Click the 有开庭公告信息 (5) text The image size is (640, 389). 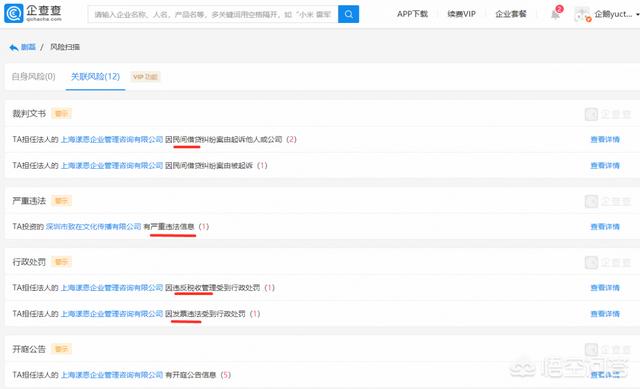(198, 375)
